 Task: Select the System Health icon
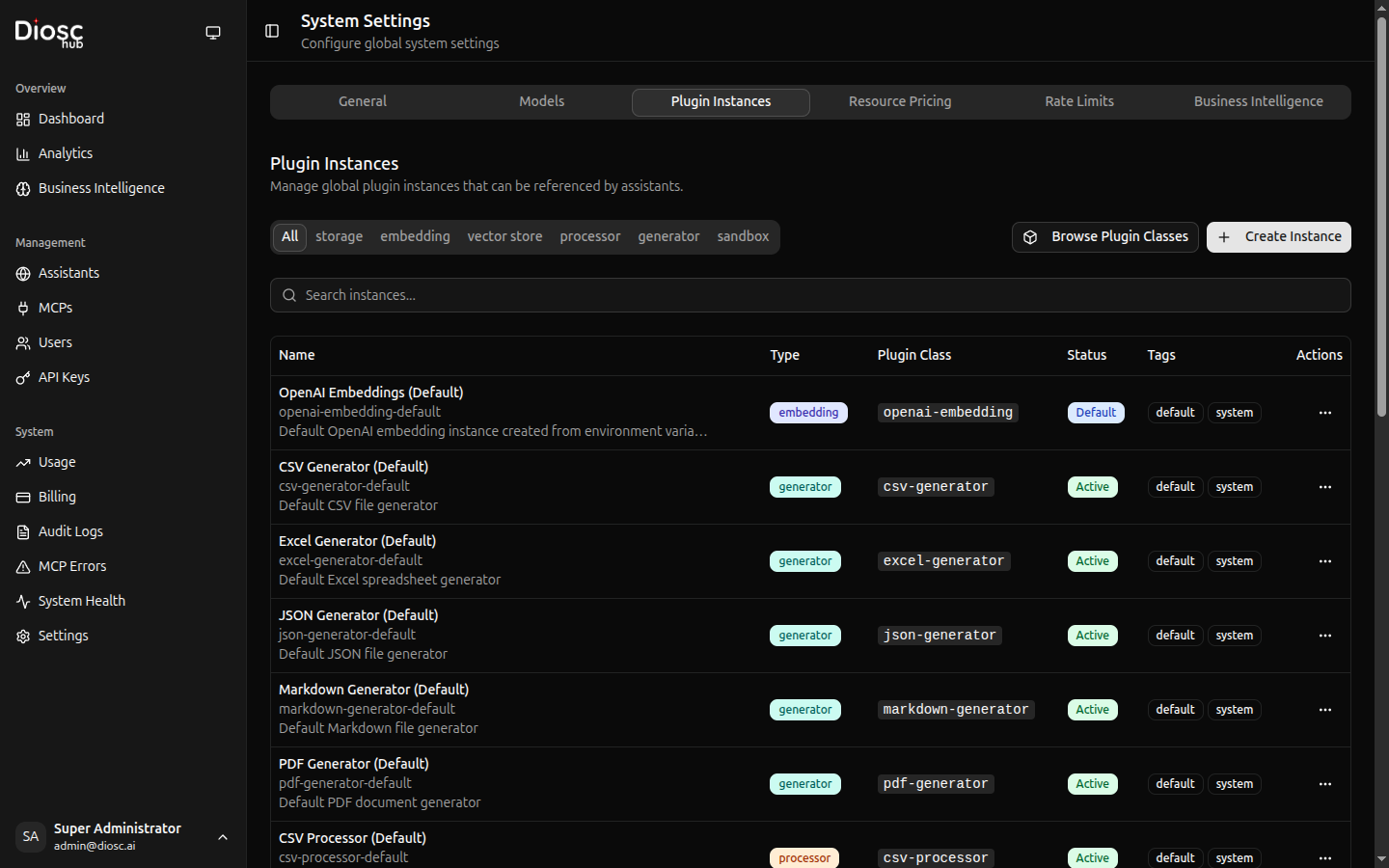pyautogui.click(x=22, y=601)
